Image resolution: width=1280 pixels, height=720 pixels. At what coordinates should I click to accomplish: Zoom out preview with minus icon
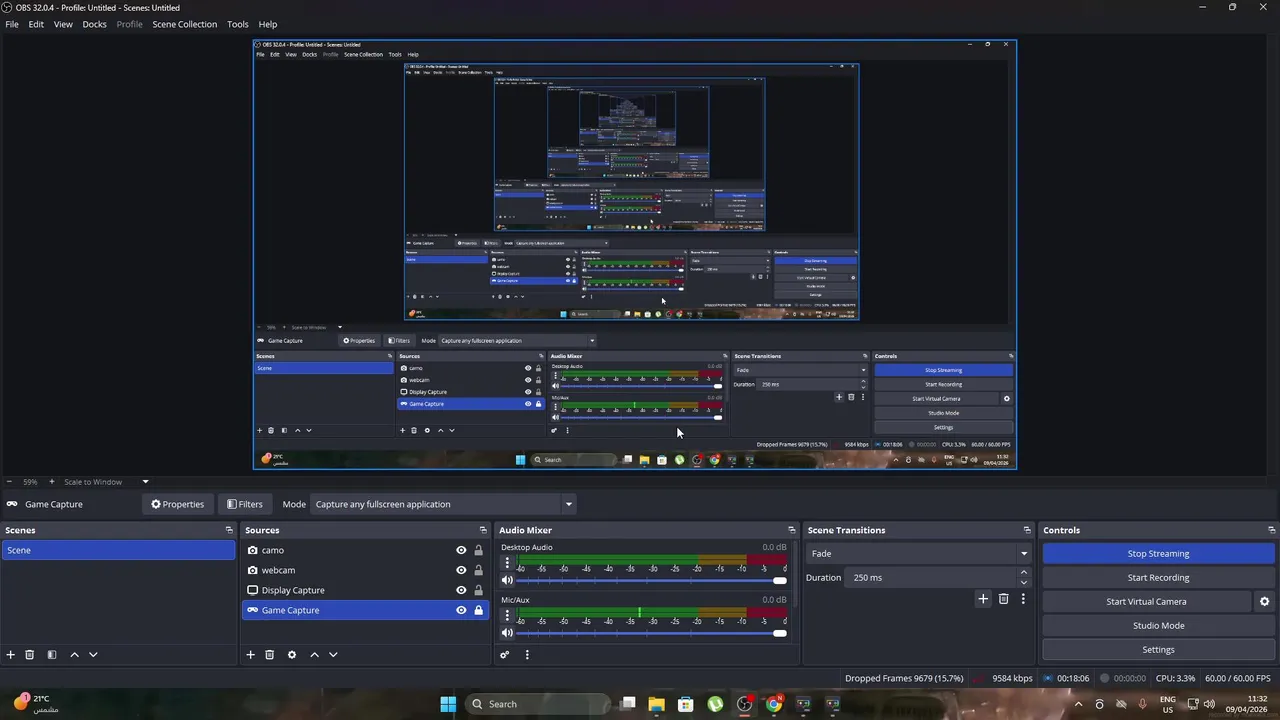coord(9,482)
